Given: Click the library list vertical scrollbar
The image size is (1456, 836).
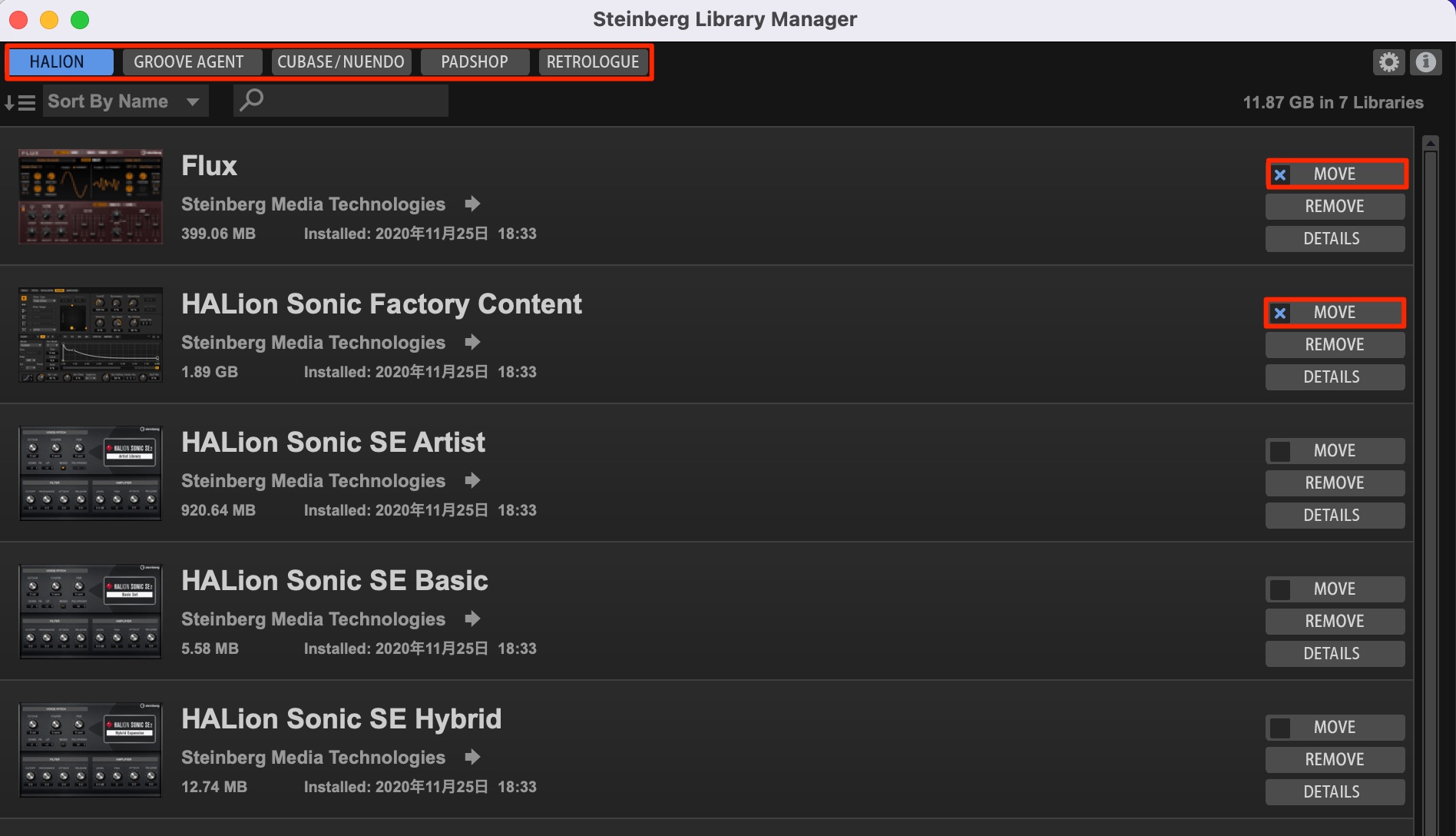Looking at the screenshot, I should (1430, 492).
